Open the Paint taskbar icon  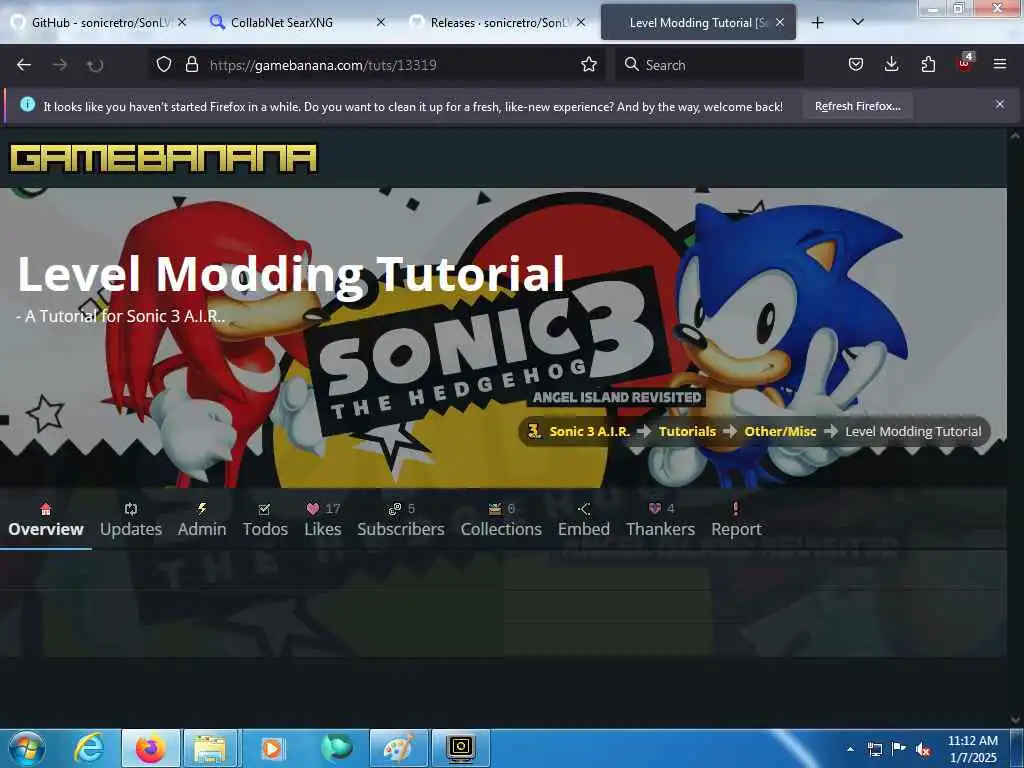point(398,748)
